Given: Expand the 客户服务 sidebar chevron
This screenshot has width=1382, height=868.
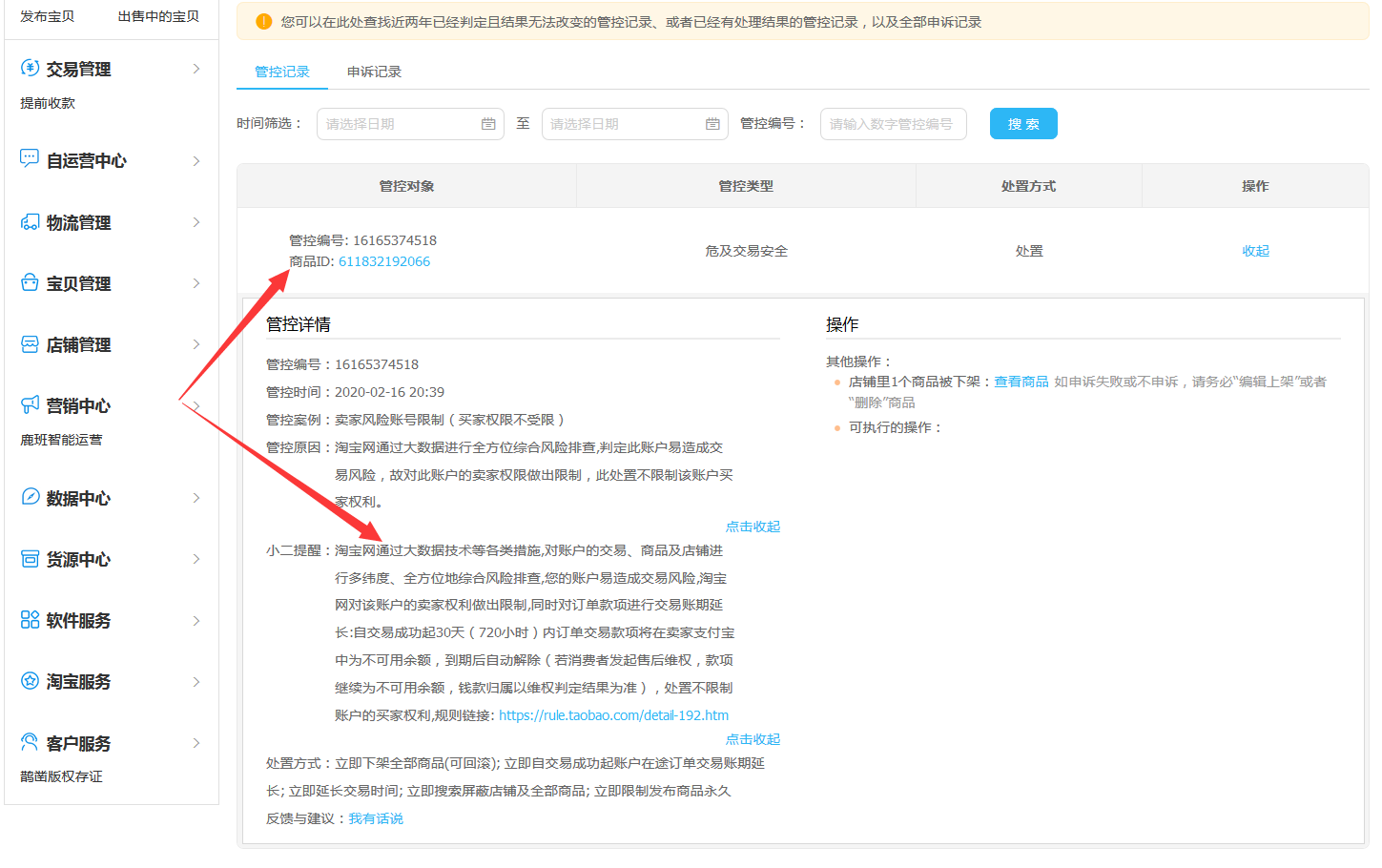Looking at the screenshot, I should pos(196,743).
